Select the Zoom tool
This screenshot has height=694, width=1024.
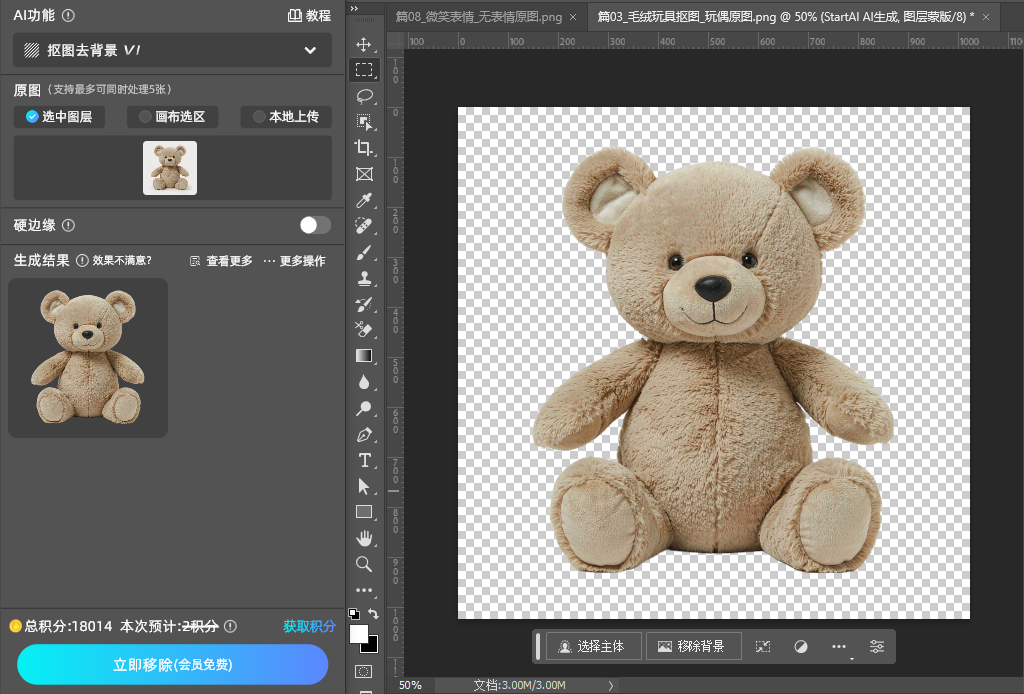pos(364,564)
